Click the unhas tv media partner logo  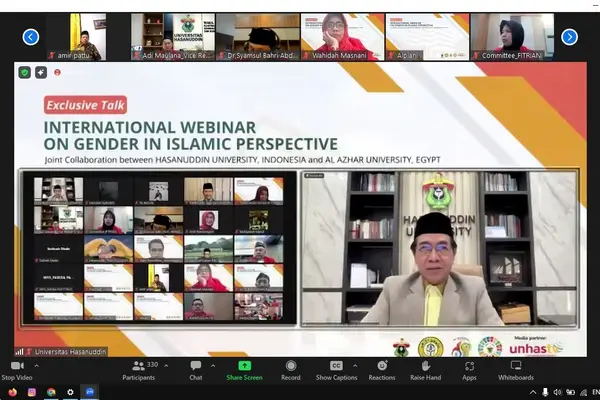tap(536, 348)
